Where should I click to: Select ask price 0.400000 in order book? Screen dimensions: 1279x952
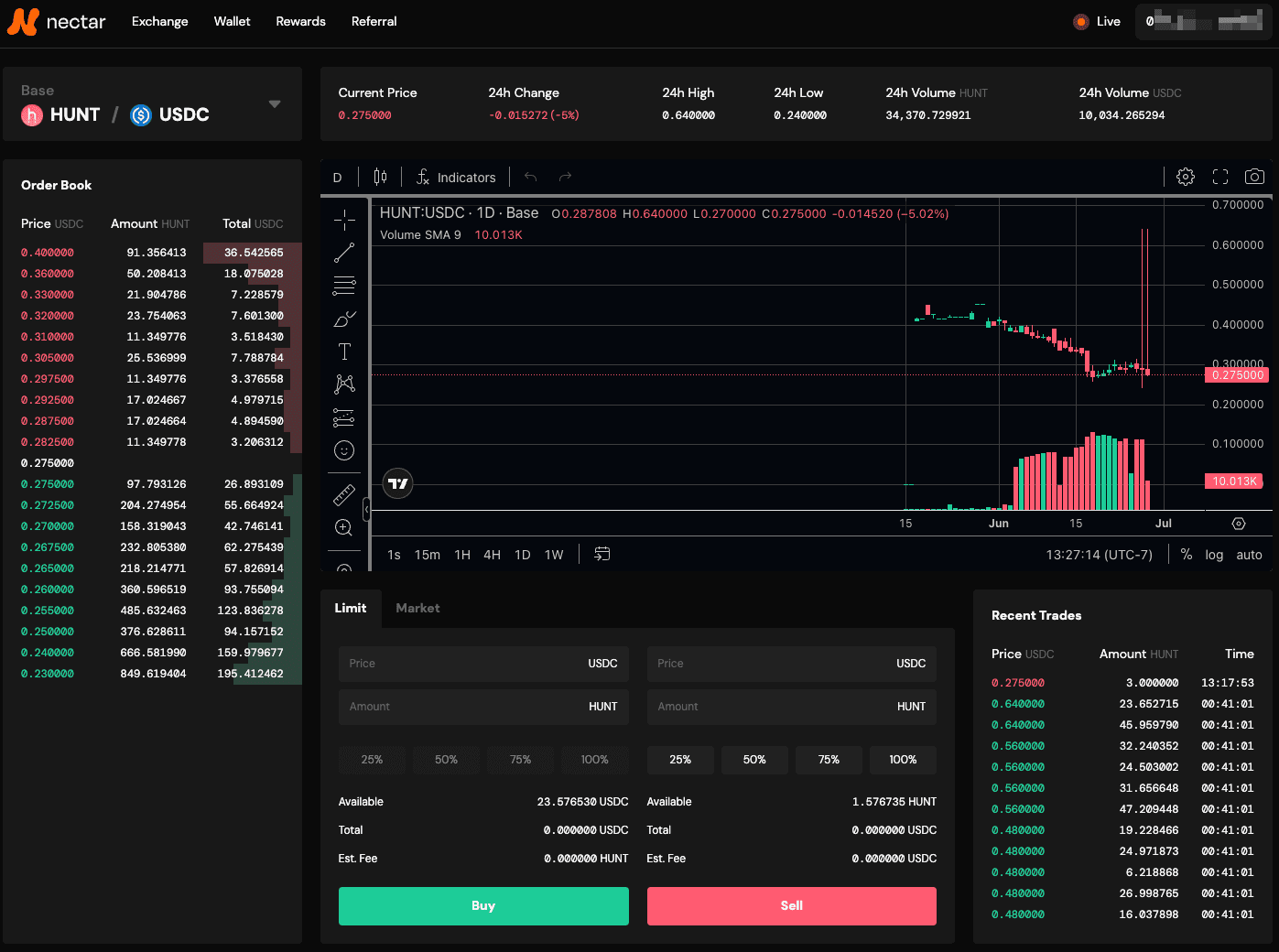(x=48, y=253)
